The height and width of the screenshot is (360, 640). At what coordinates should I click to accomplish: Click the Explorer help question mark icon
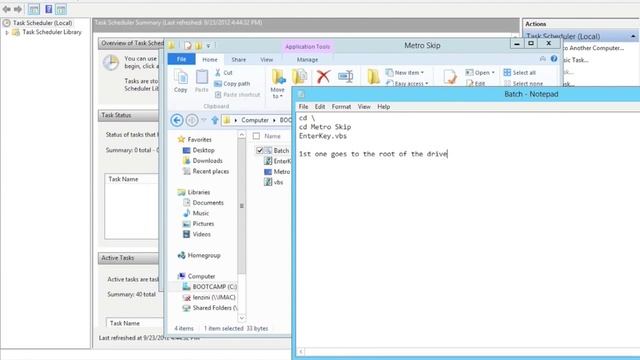(x=554, y=59)
